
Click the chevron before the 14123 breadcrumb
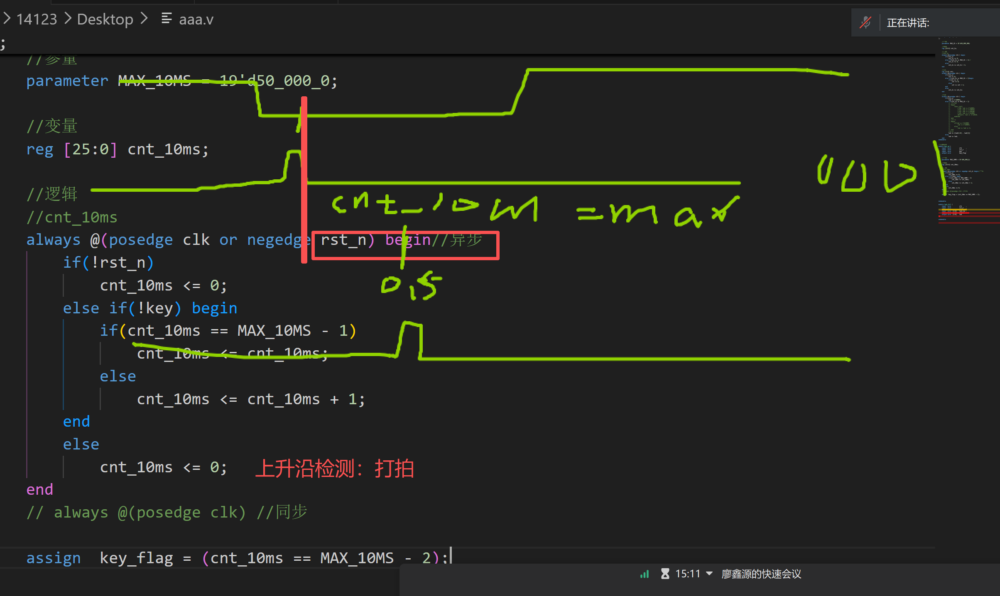[6, 19]
